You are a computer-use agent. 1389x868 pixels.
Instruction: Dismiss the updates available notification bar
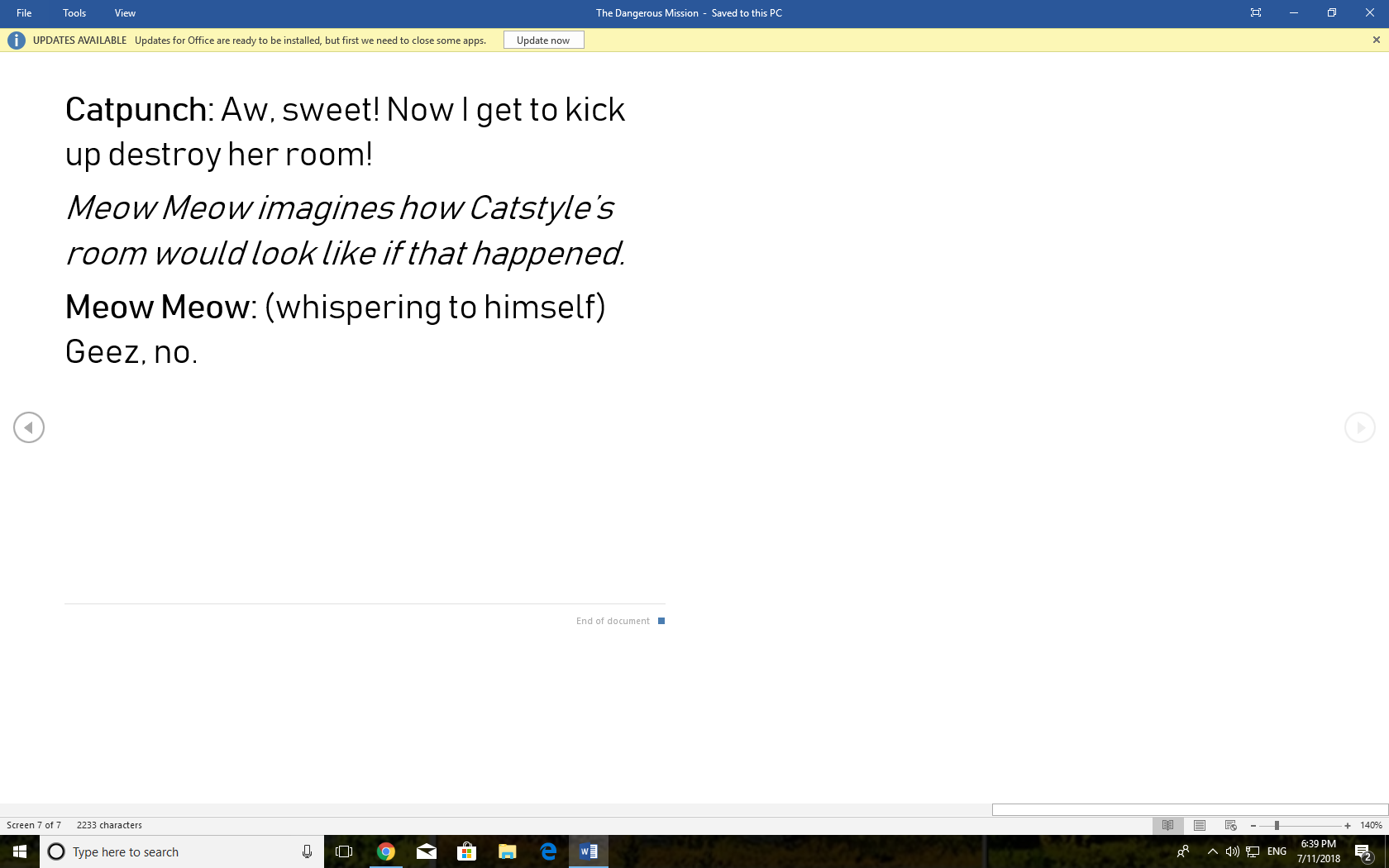[x=1377, y=40]
